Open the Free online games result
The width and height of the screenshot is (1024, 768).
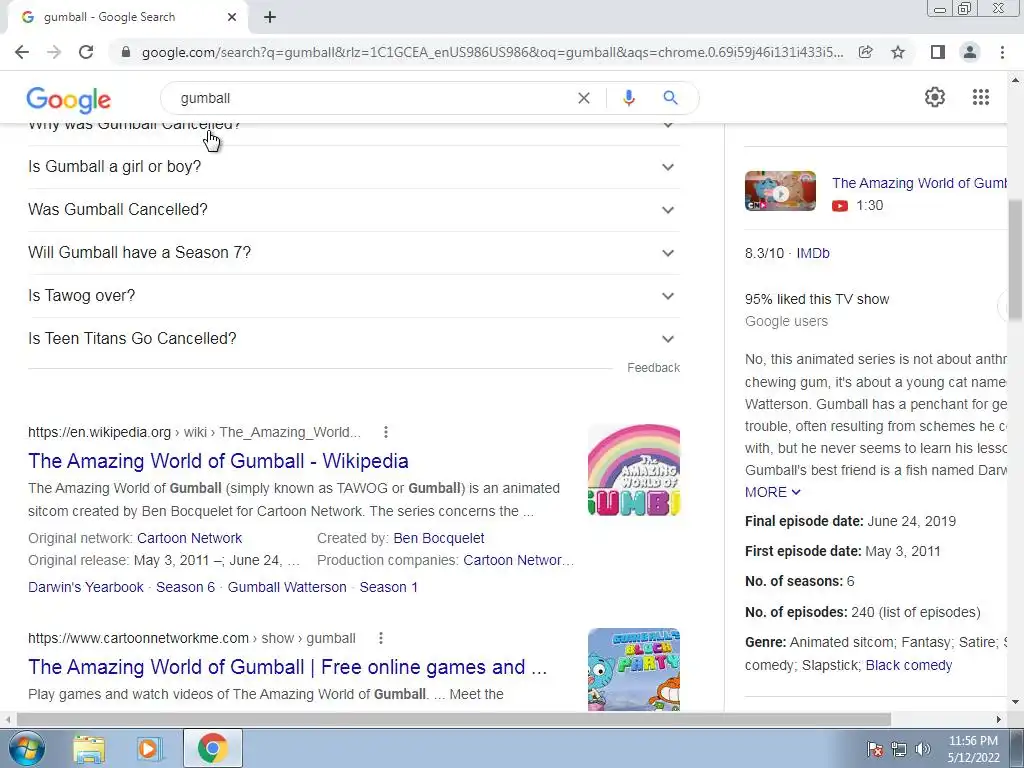coord(287,667)
